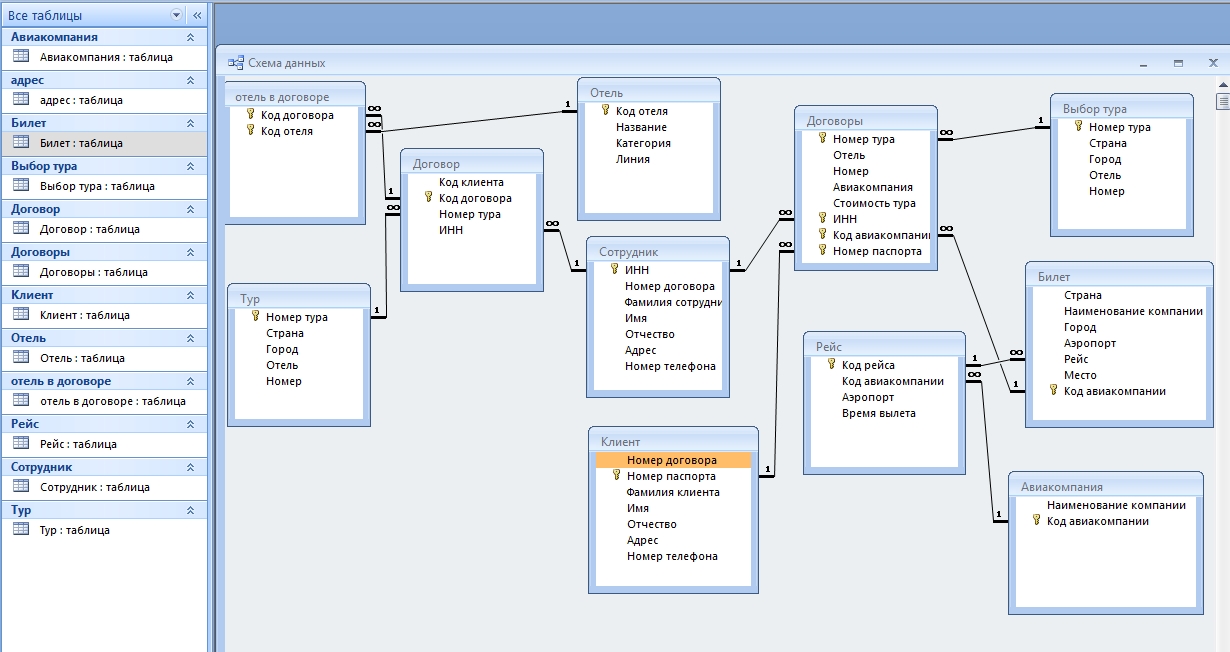Click the Авиакомпания table icon in navigation pane
Viewport: 1230px width, 652px height.
[21, 57]
